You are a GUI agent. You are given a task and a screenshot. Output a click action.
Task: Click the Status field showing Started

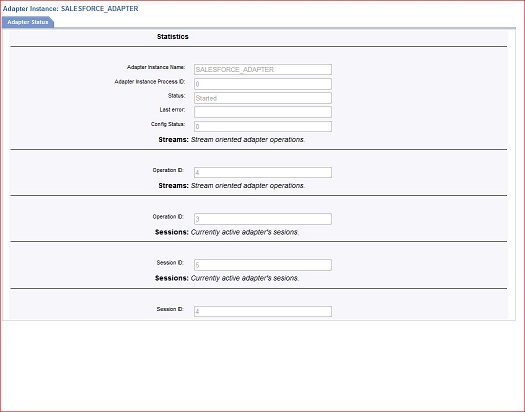pos(263,98)
